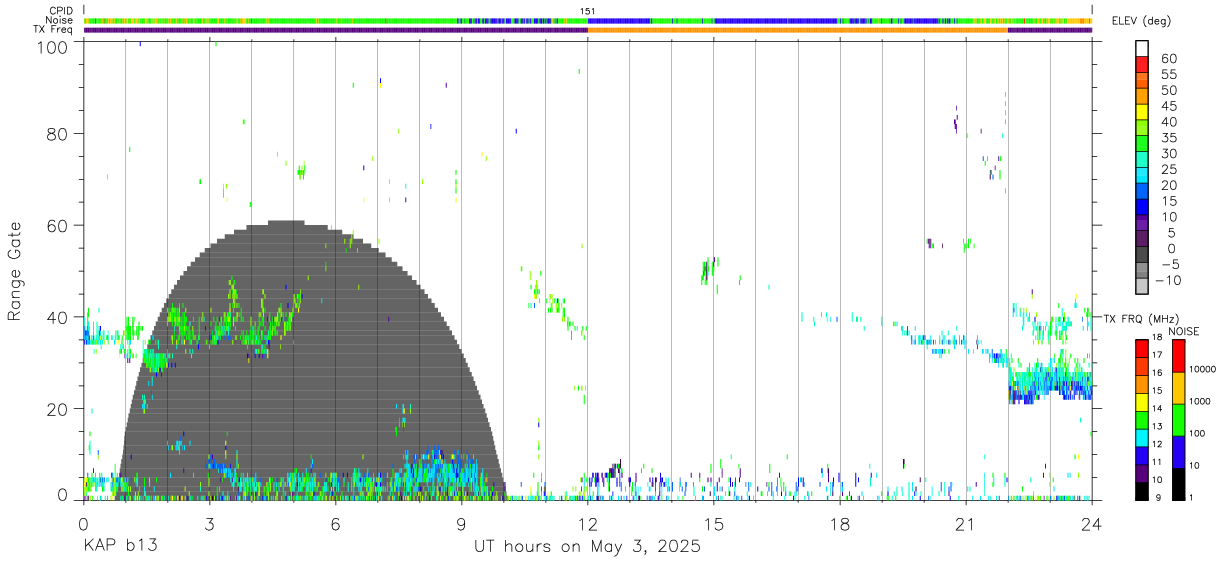The width and height of the screenshot is (1228, 567).
Task: Click the ELEV scale value '60'
Action: coord(1168,59)
